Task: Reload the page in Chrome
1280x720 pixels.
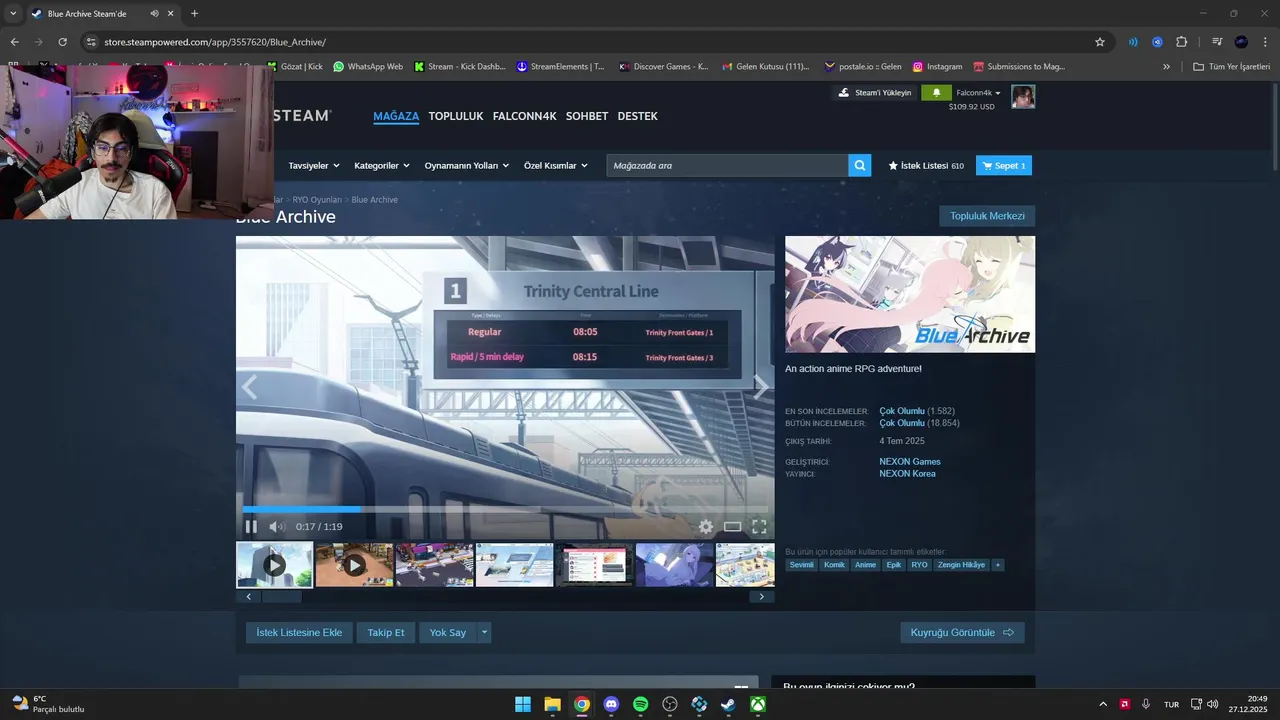Action: click(62, 42)
